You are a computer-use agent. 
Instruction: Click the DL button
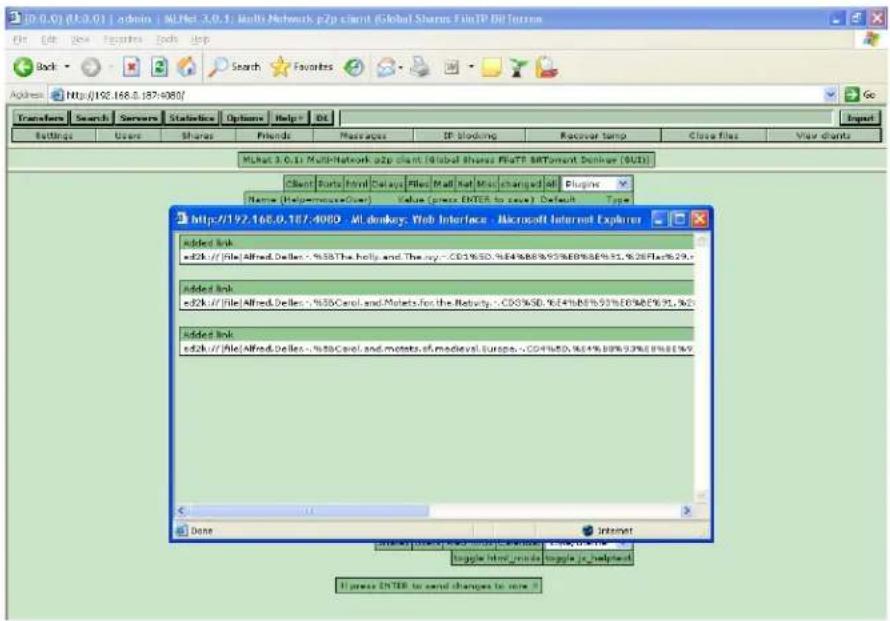coord(322,118)
